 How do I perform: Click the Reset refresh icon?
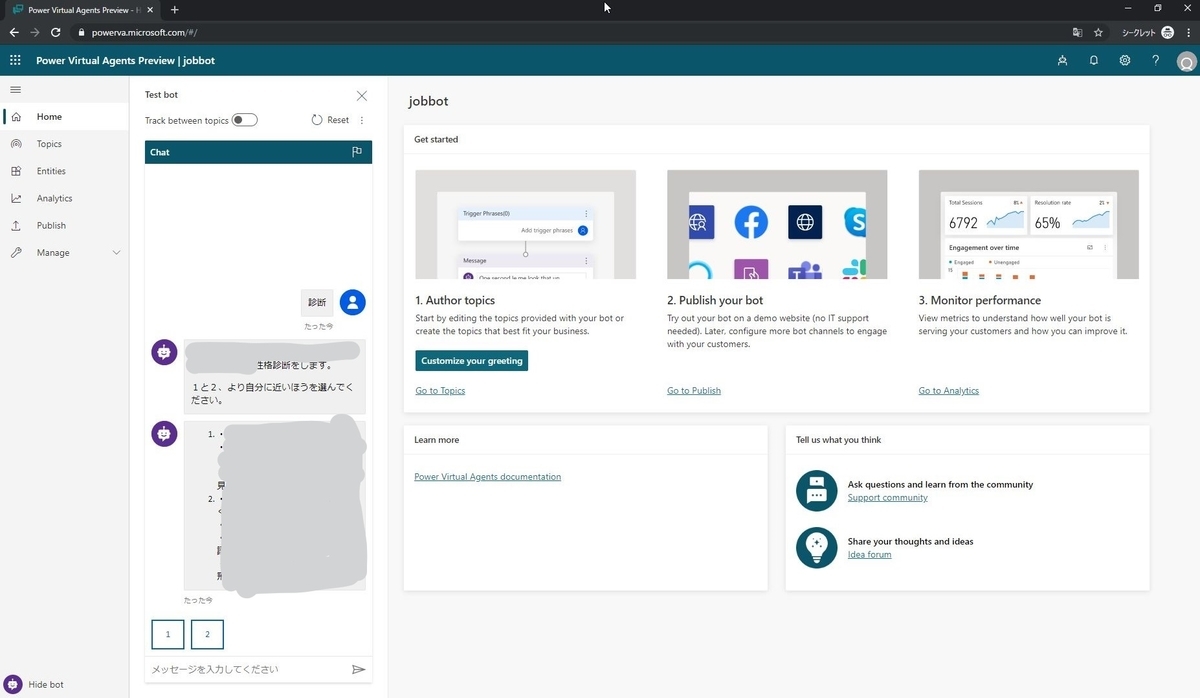[317, 120]
